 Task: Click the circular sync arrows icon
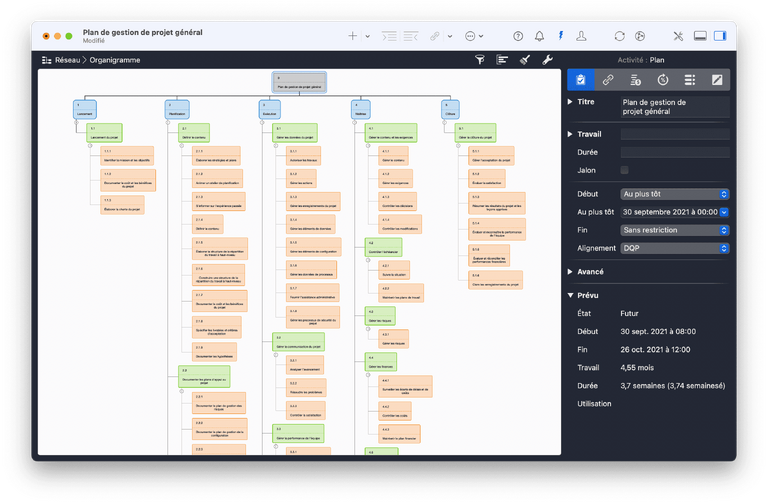[x=620, y=36]
